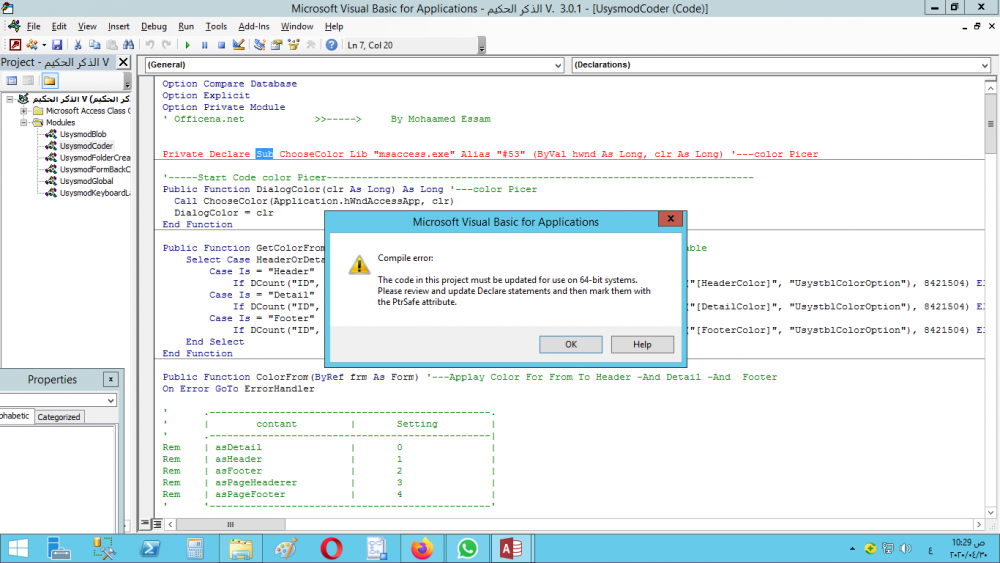This screenshot has height=563, width=1000.
Task: Open Project Explorer toolbar icon
Action: point(260,45)
